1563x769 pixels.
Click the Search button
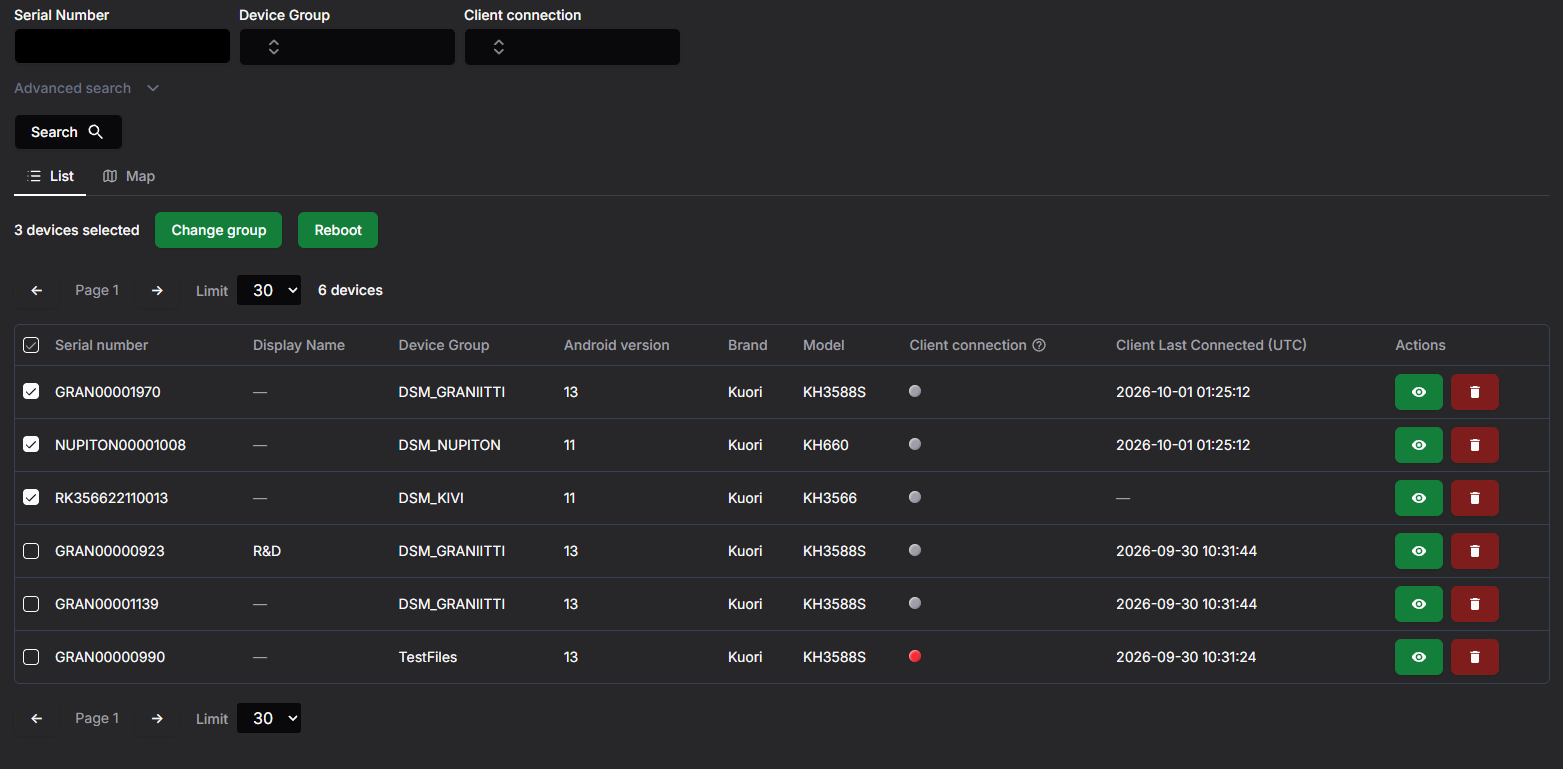tap(68, 132)
